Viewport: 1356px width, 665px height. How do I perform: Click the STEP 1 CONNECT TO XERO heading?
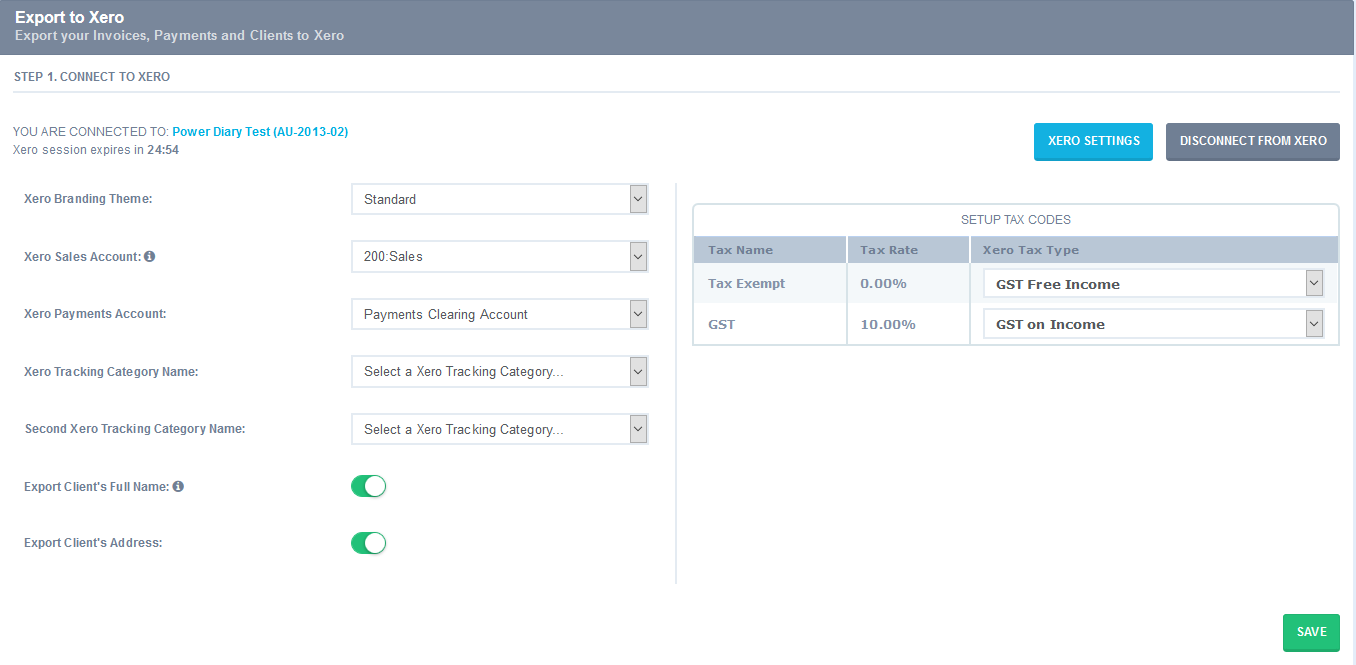tap(91, 76)
